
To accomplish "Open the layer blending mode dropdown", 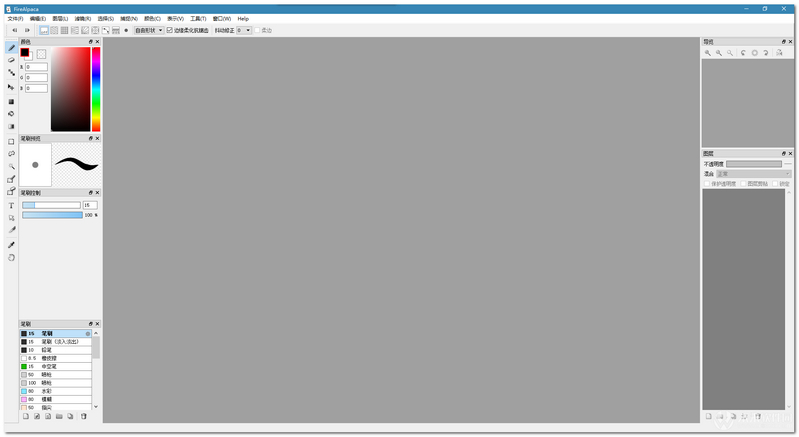I will tap(753, 174).
